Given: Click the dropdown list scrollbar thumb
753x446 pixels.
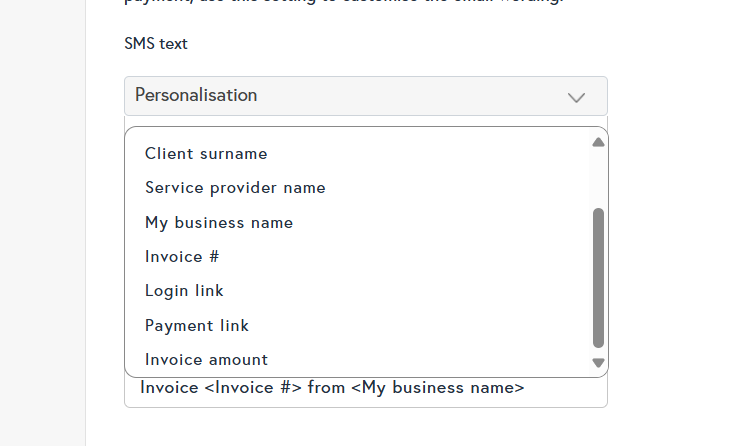Looking at the screenshot, I should click(x=598, y=277).
